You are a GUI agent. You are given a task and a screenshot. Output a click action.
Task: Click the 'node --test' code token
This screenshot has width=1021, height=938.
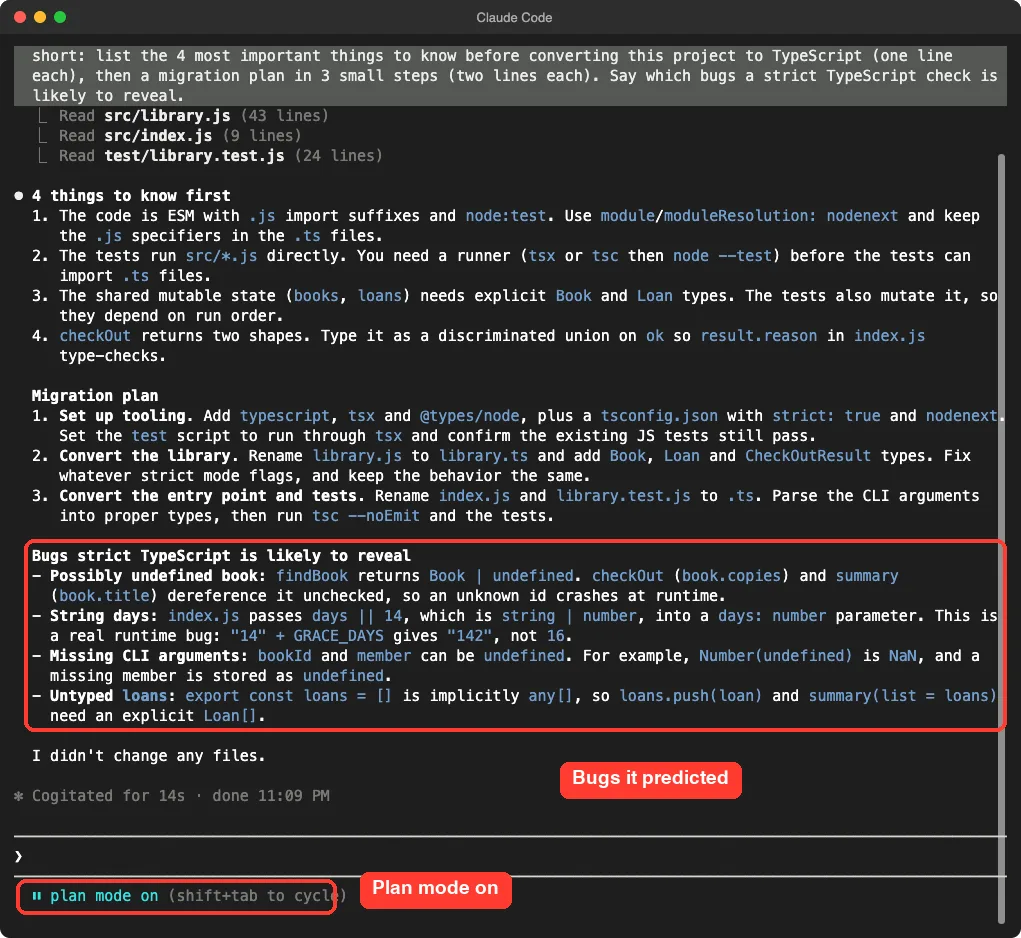[722, 255]
